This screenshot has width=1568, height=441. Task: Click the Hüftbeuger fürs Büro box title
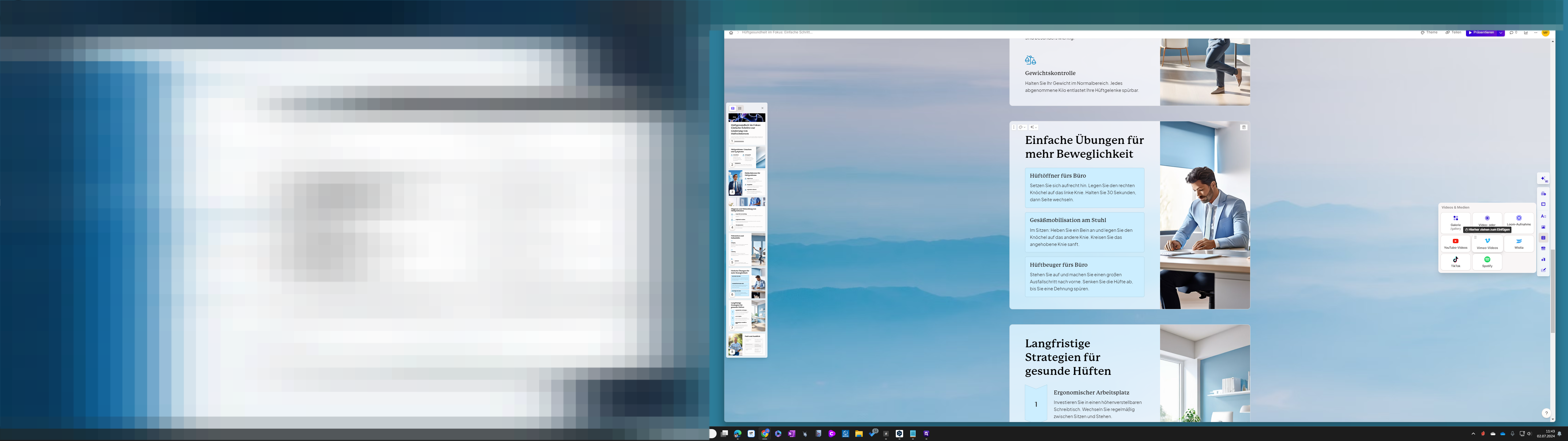click(1058, 265)
